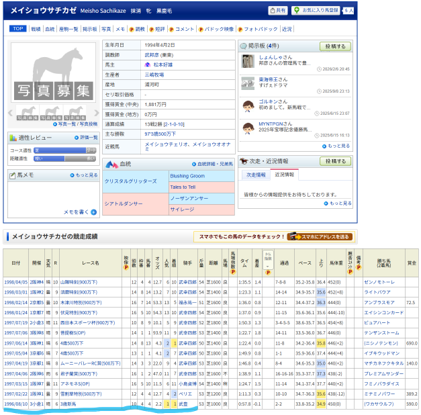Open 評価一覧 in the 適性レビュー panel
Screen dimensions: 421x415
[x=86, y=137]
